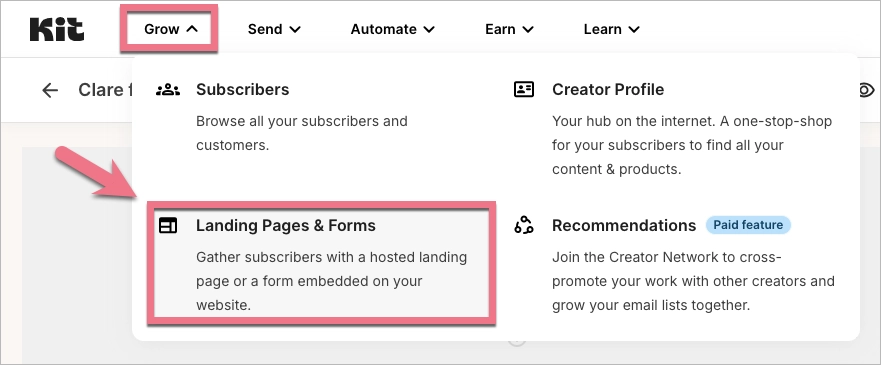Collapse the Grow menu chevron

(x=192, y=29)
